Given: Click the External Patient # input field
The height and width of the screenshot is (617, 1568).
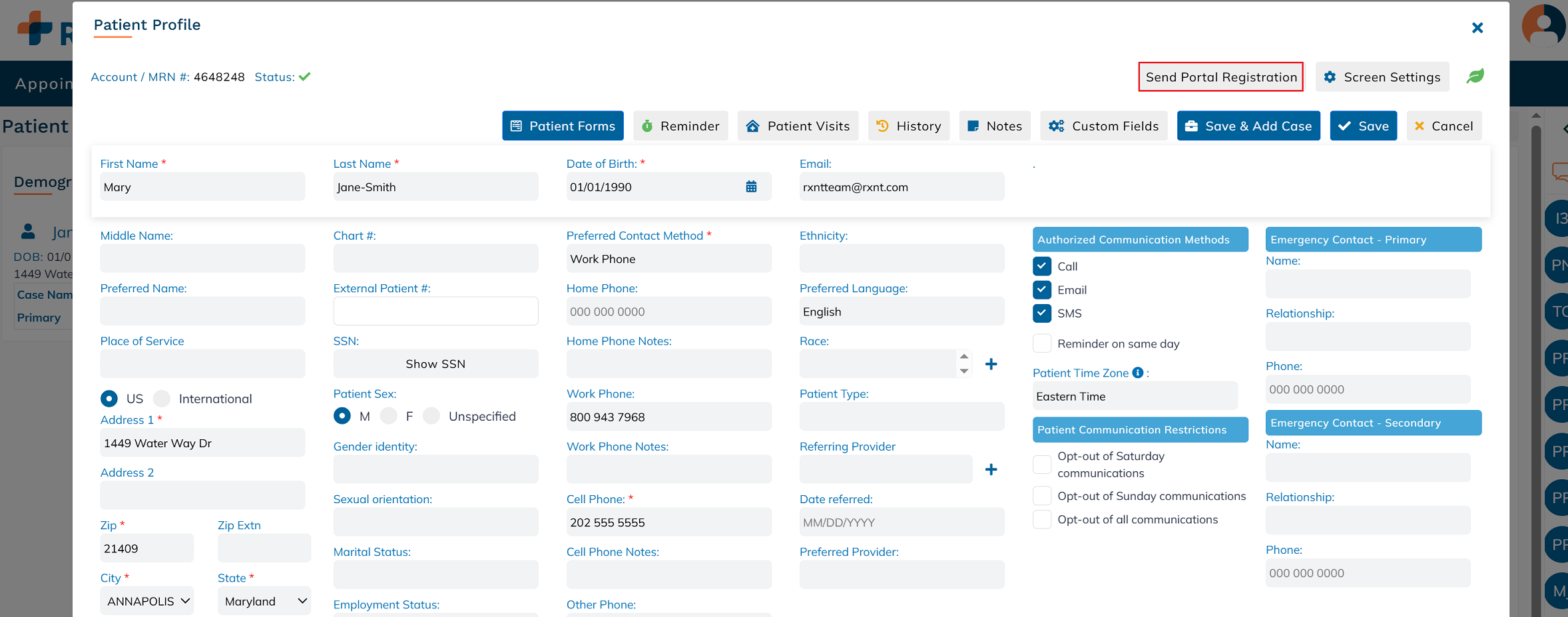Looking at the screenshot, I should pos(435,311).
